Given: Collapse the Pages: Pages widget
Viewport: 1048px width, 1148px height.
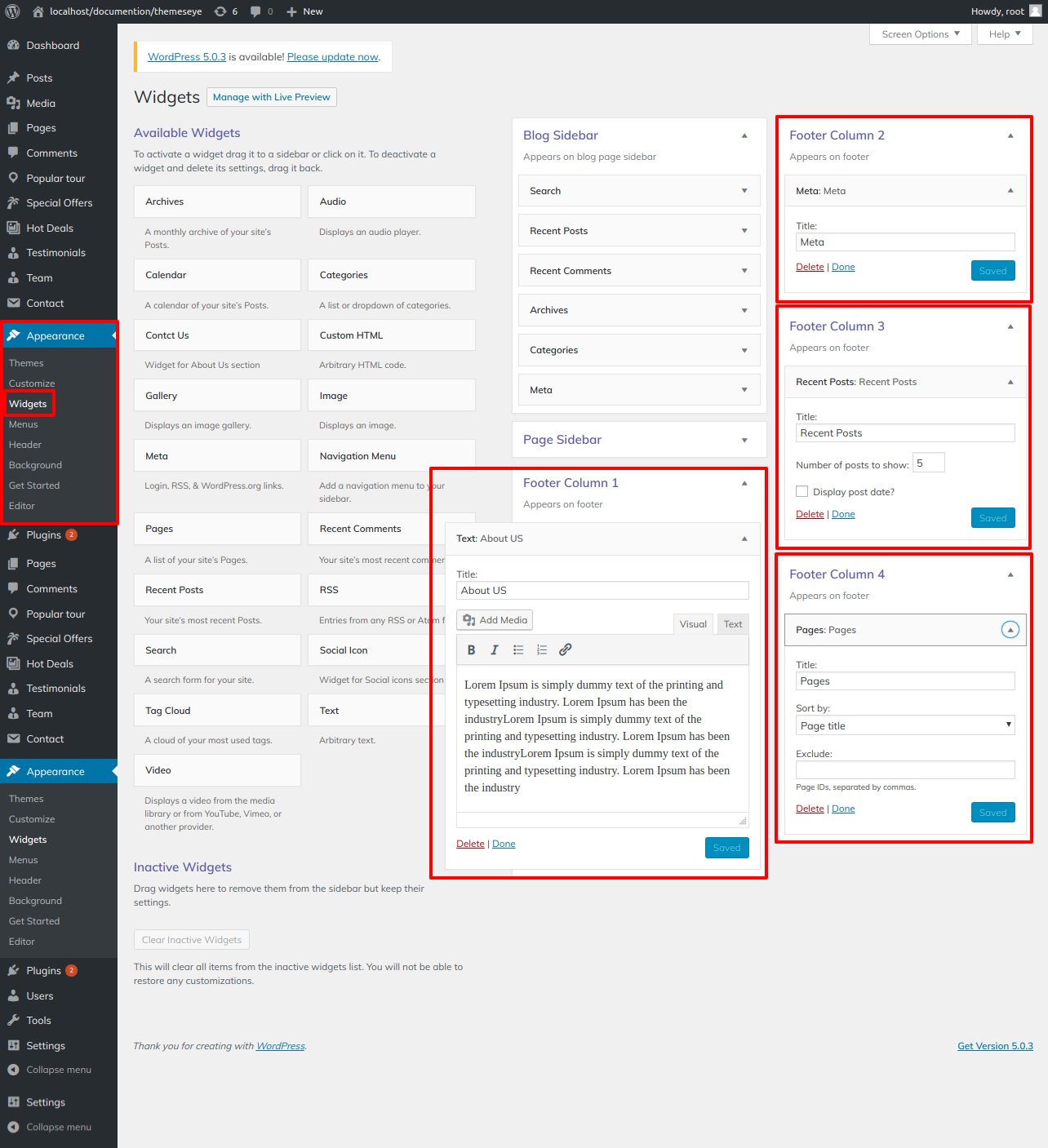Looking at the screenshot, I should point(1010,630).
